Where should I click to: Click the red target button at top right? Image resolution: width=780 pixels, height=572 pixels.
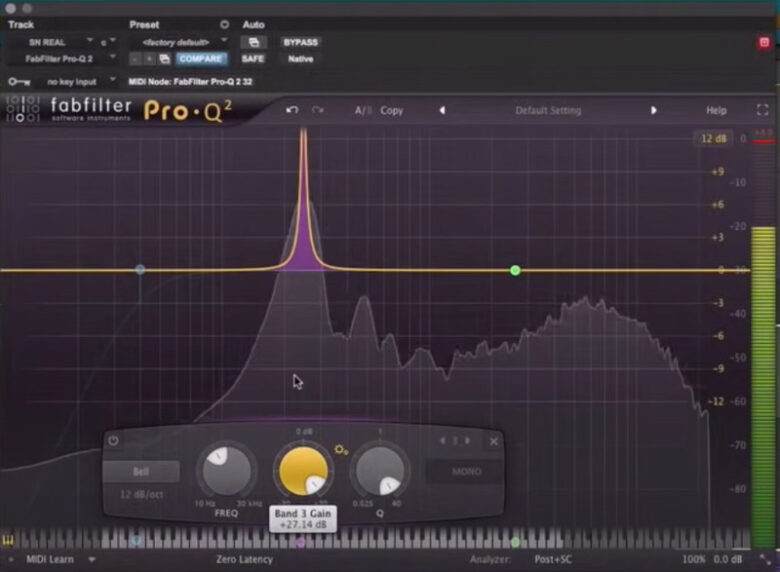click(764, 42)
